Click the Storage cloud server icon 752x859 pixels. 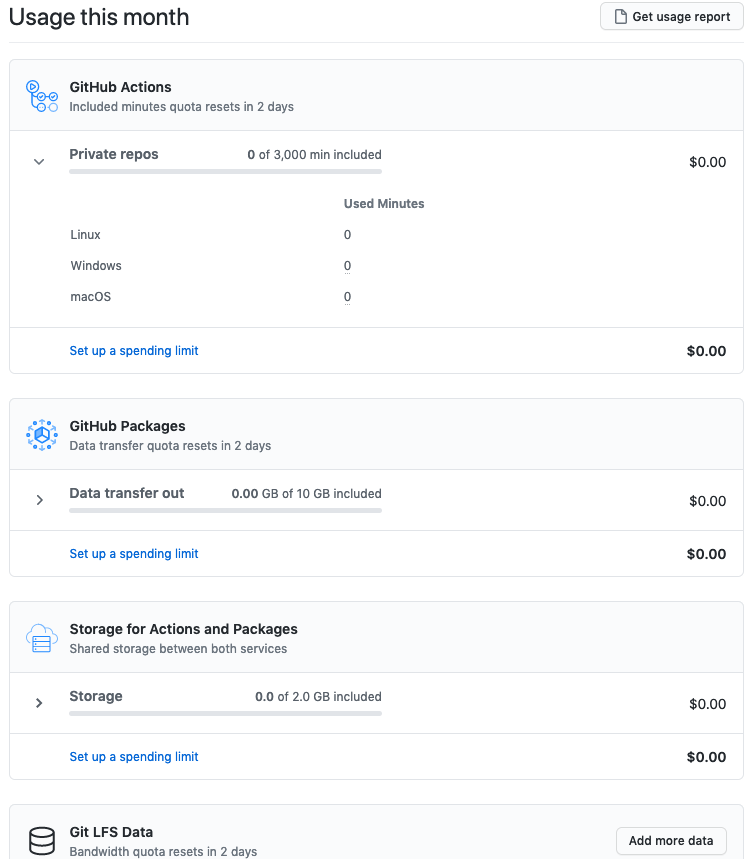coord(42,638)
